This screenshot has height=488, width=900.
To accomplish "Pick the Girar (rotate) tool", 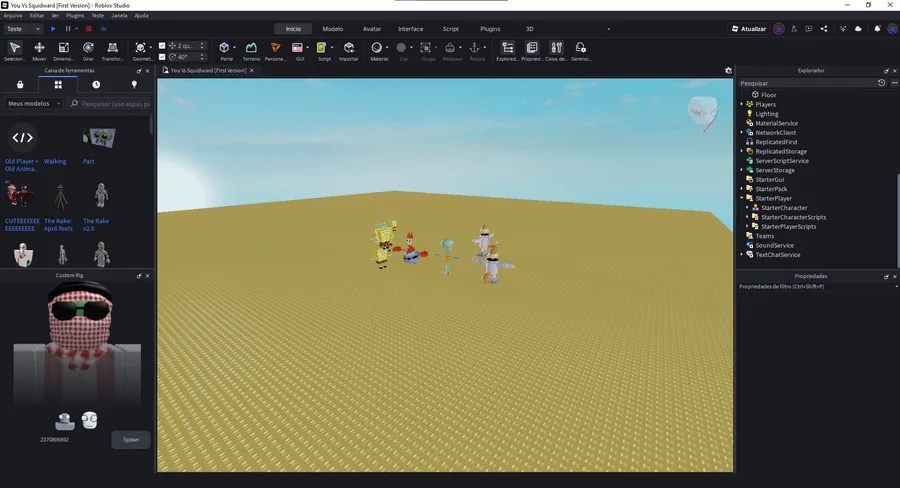I will tap(88, 51).
